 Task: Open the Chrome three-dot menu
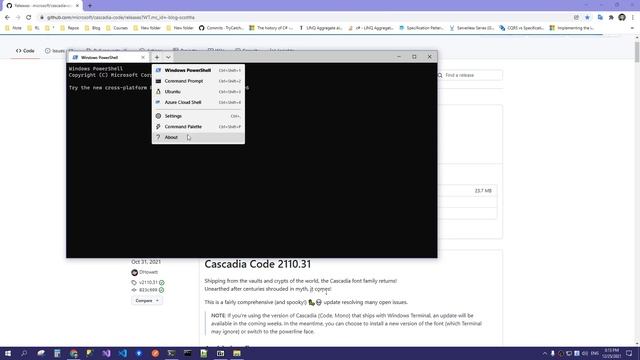pos(633,17)
